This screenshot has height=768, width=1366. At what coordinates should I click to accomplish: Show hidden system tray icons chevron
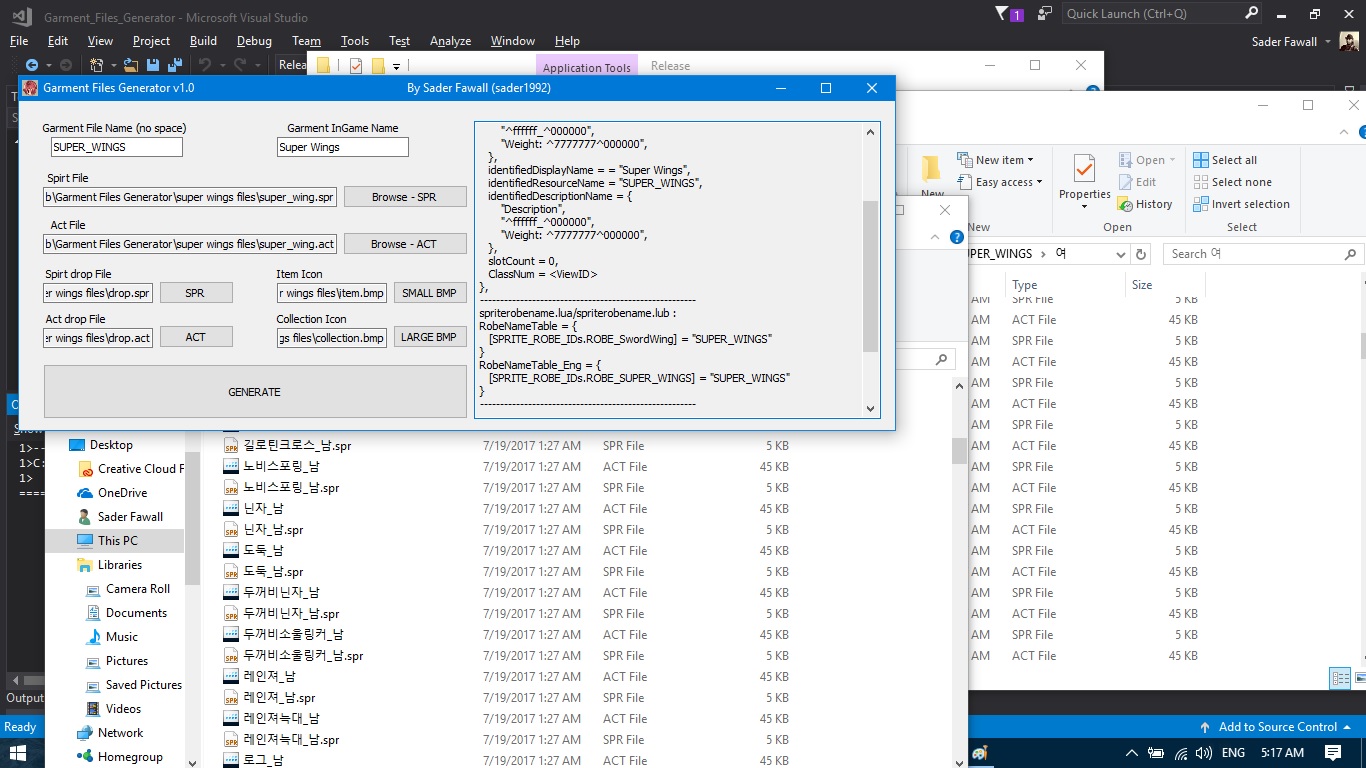point(1131,753)
